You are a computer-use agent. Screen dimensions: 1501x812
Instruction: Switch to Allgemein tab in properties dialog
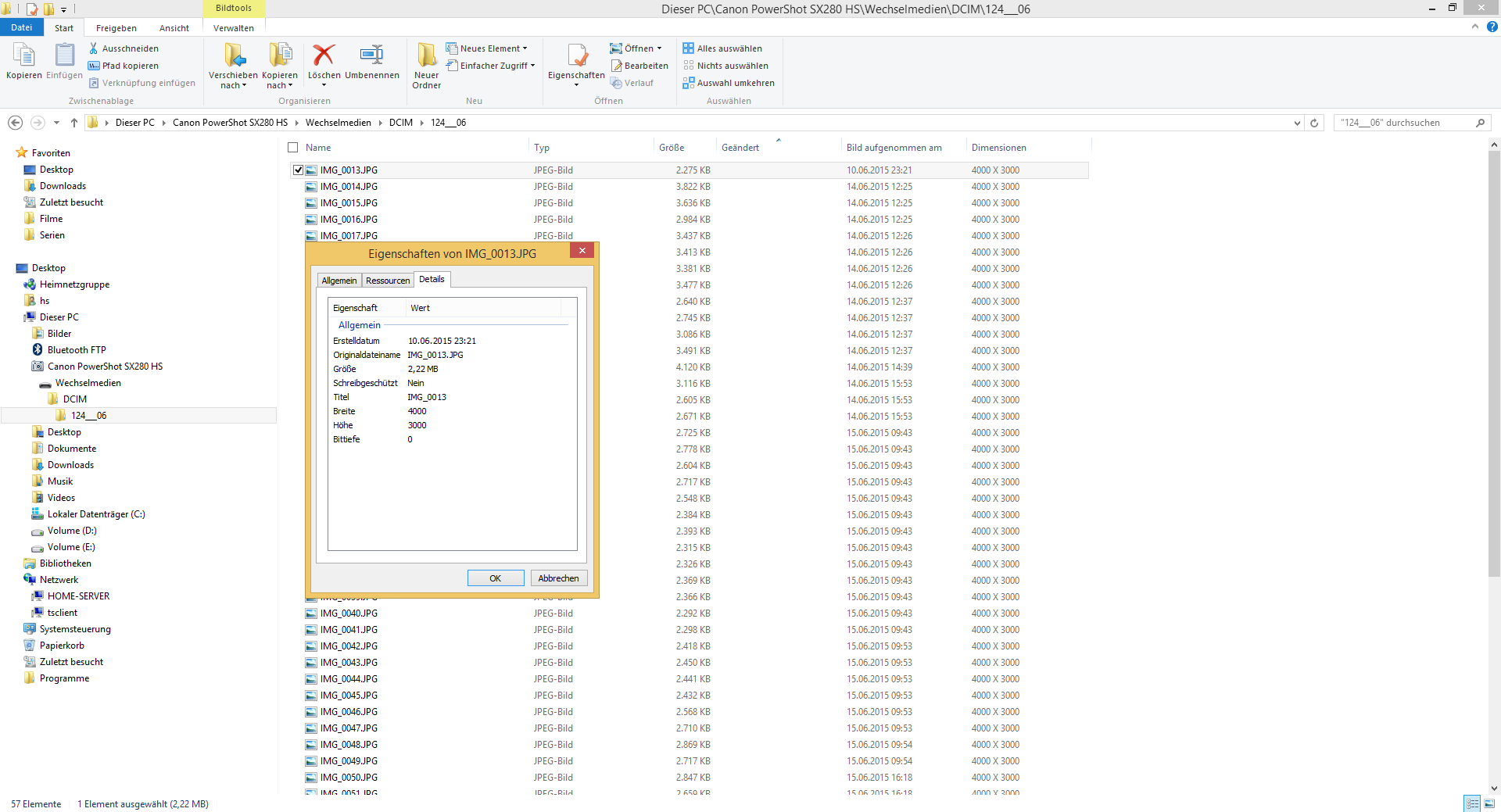coord(339,281)
